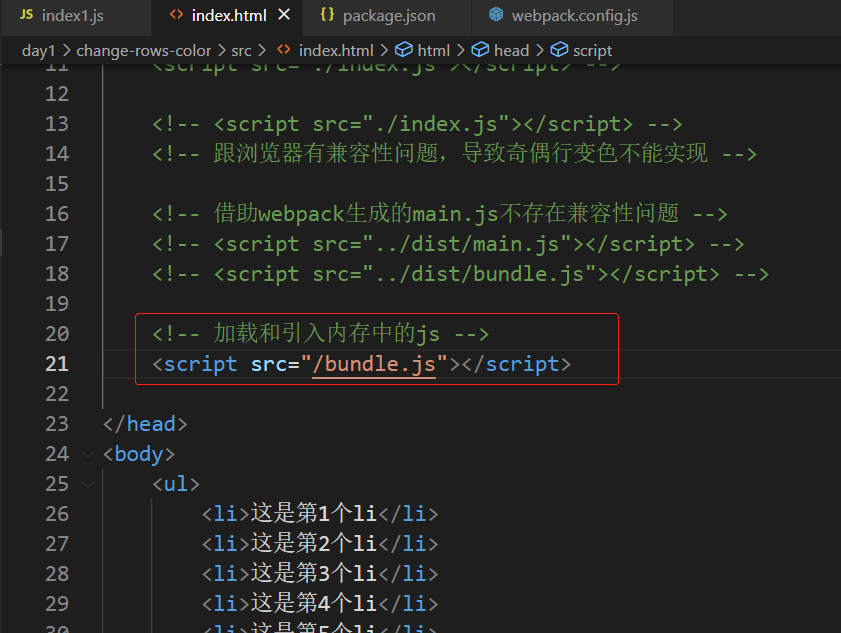Open src breadcrumb folder
The width and height of the screenshot is (841, 633).
(241, 50)
